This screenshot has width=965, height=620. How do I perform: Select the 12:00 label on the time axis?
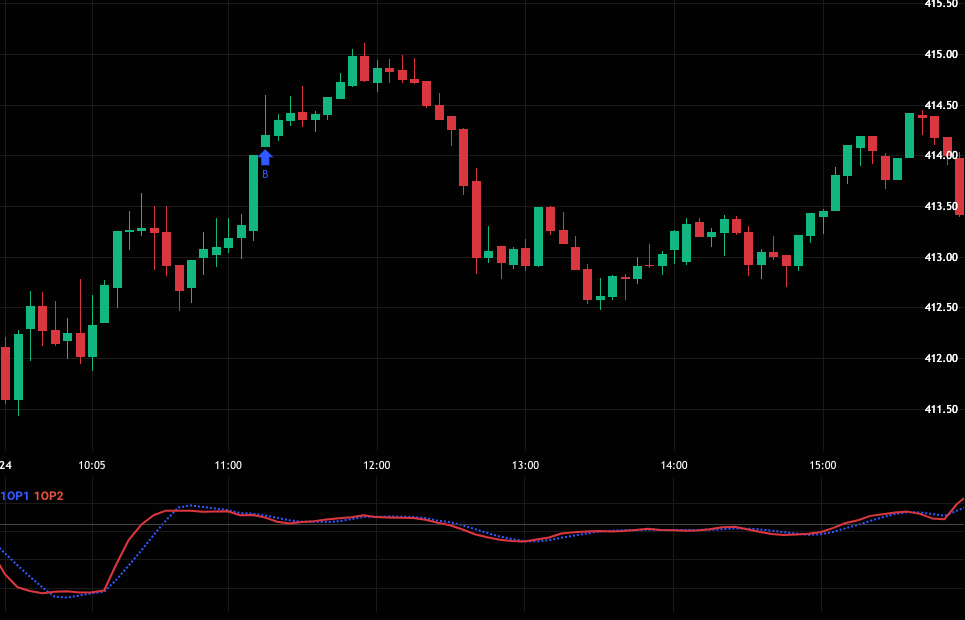377,465
